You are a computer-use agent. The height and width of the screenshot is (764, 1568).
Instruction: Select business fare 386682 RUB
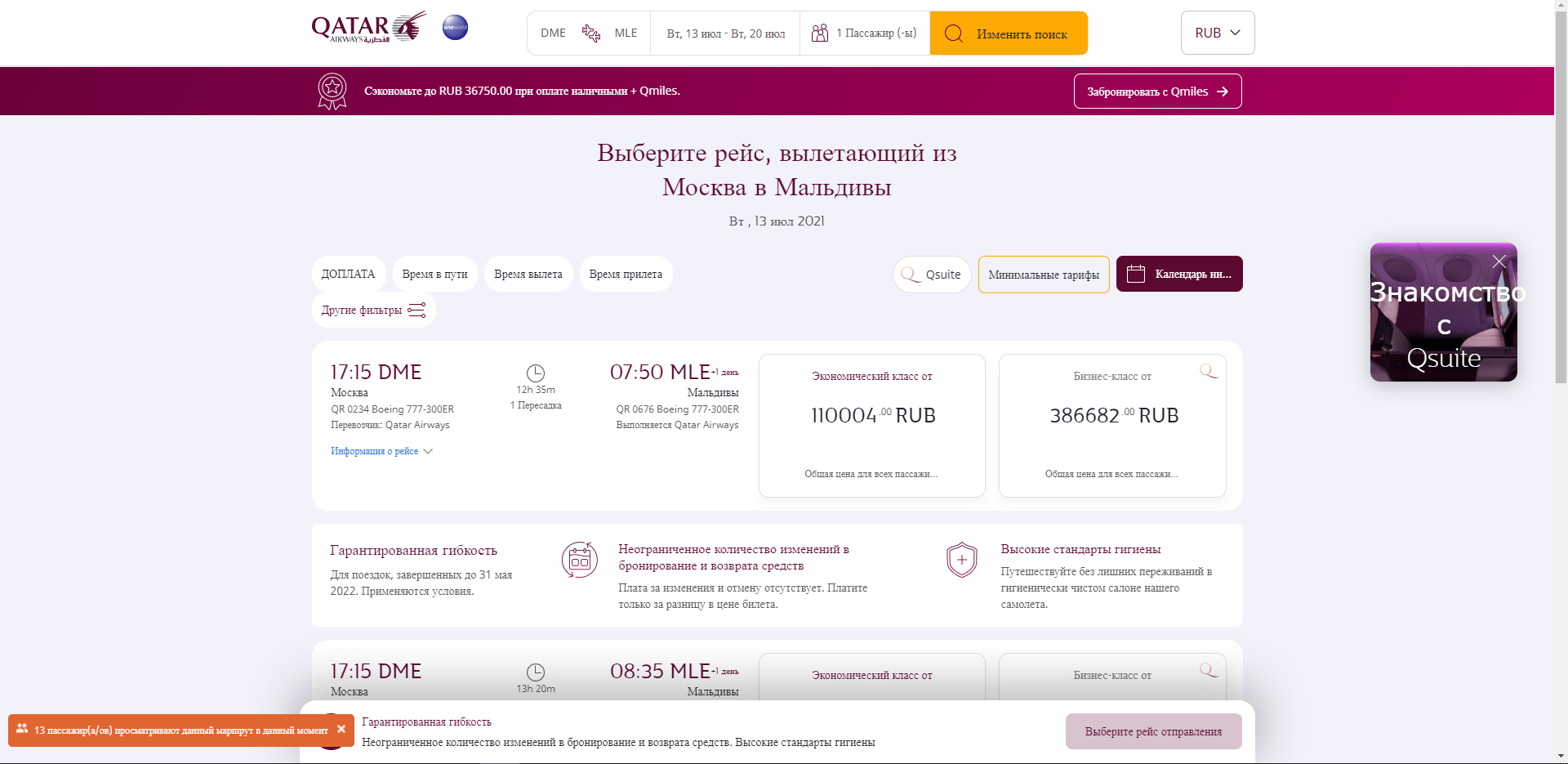pyautogui.click(x=1112, y=425)
